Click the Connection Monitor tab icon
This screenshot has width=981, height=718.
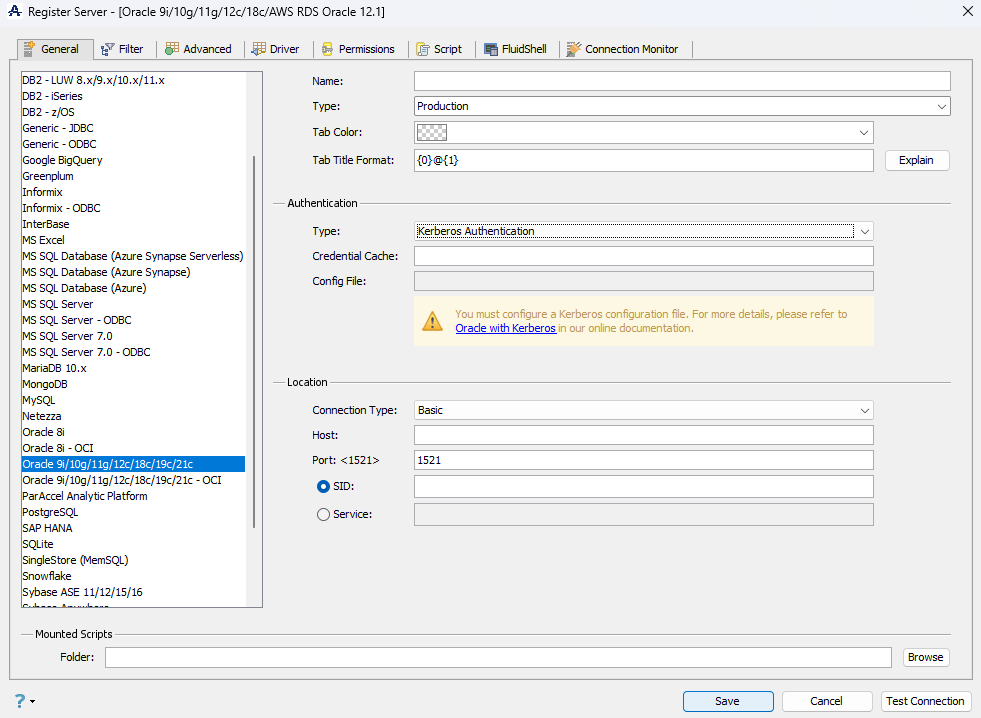click(574, 49)
